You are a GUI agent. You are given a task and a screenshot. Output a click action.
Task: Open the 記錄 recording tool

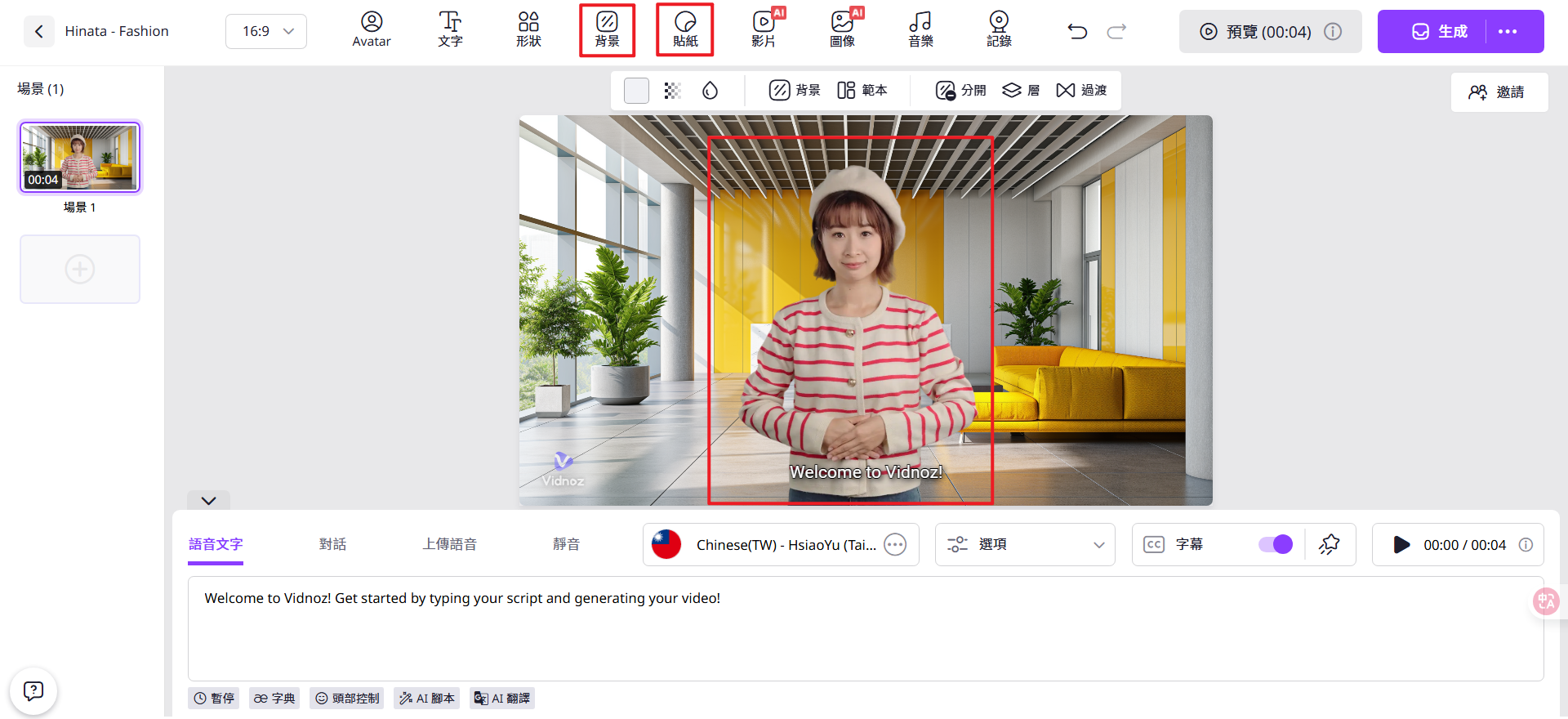999,30
